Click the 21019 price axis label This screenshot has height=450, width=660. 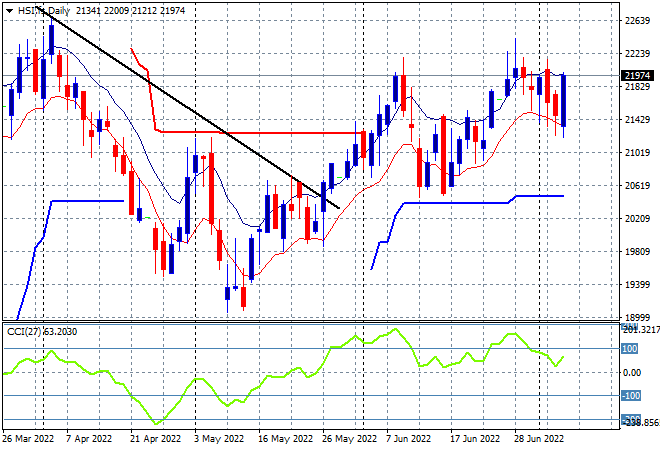[x=637, y=152]
